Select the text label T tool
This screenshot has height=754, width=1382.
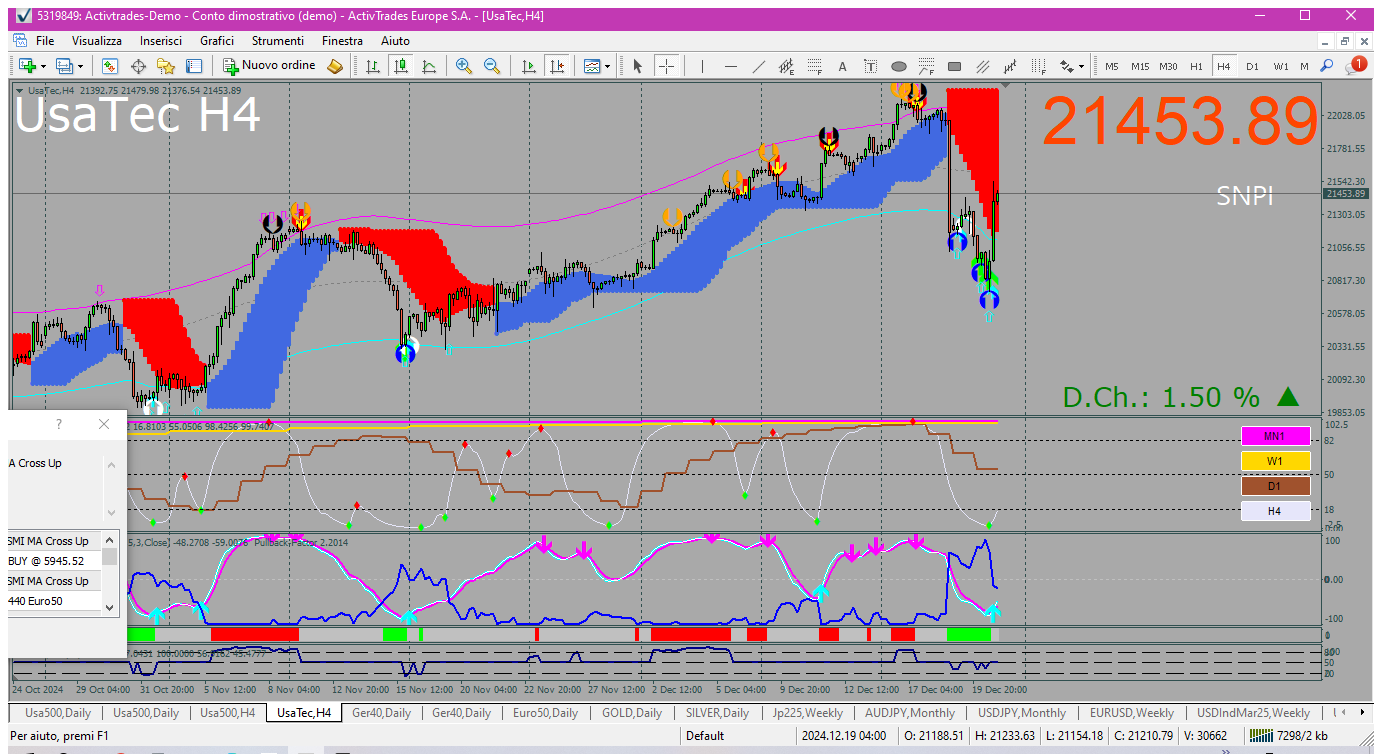point(870,66)
